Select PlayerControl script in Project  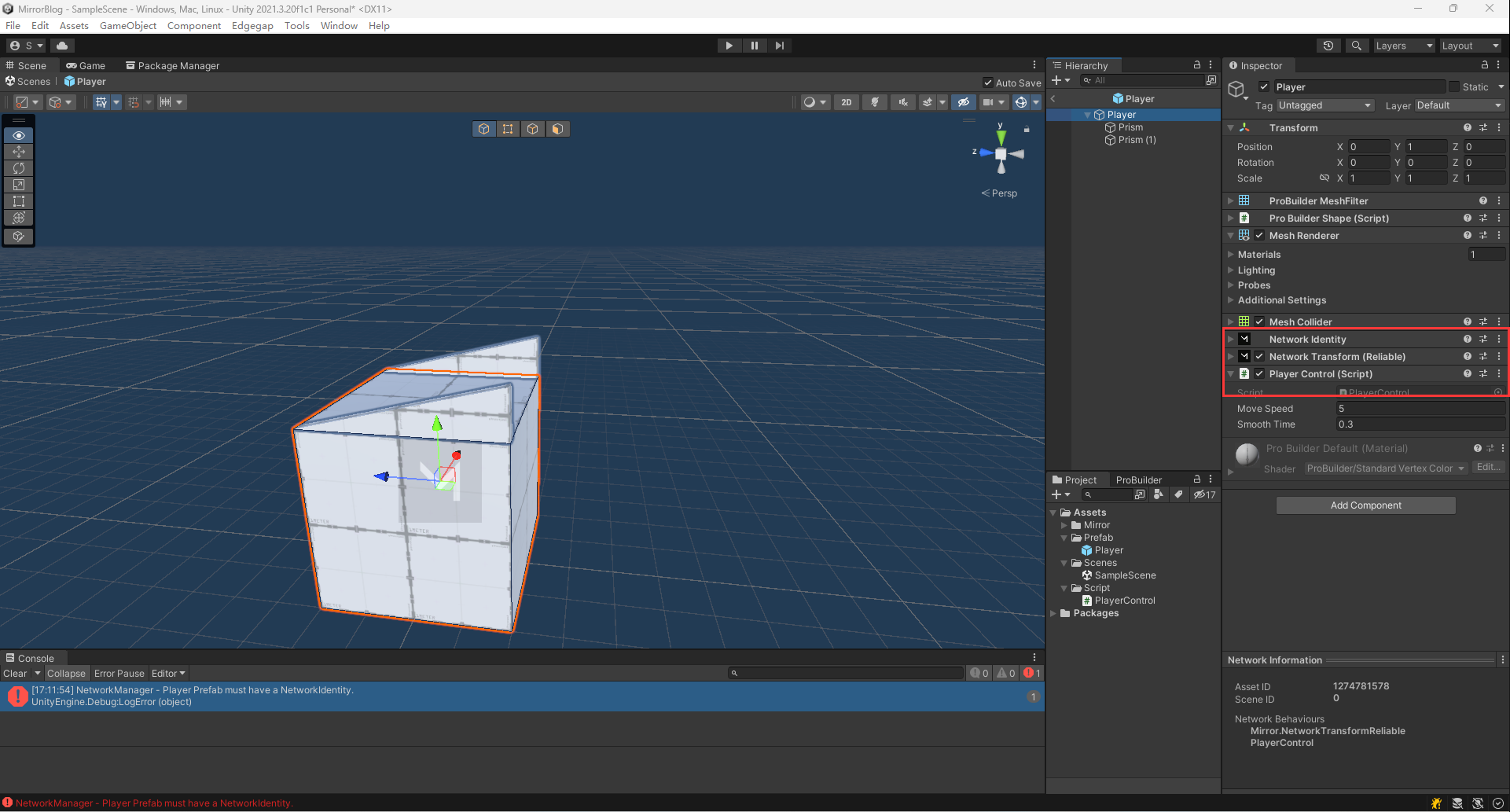(x=1124, y=601)
